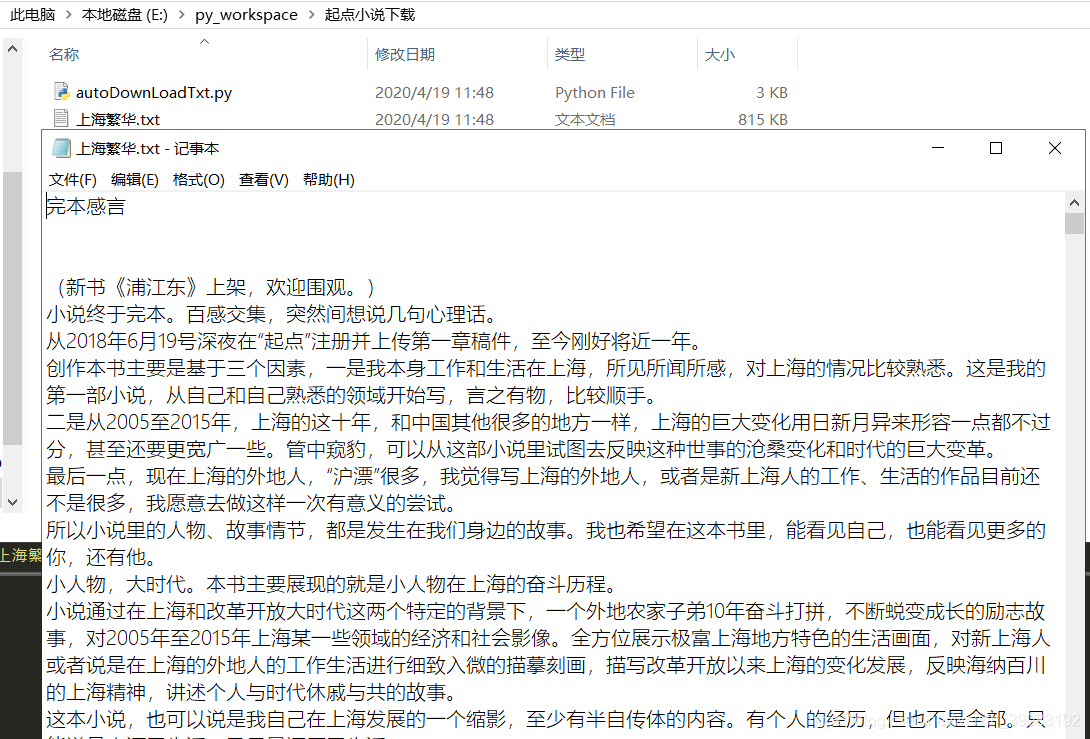
Task: Click 起点小说下载 breadcrumb folder
Action: point(370,15)
